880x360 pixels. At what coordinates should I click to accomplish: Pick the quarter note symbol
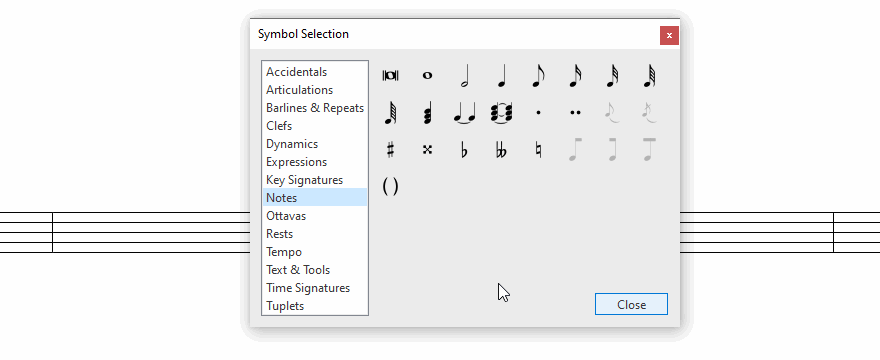point(501,75)
